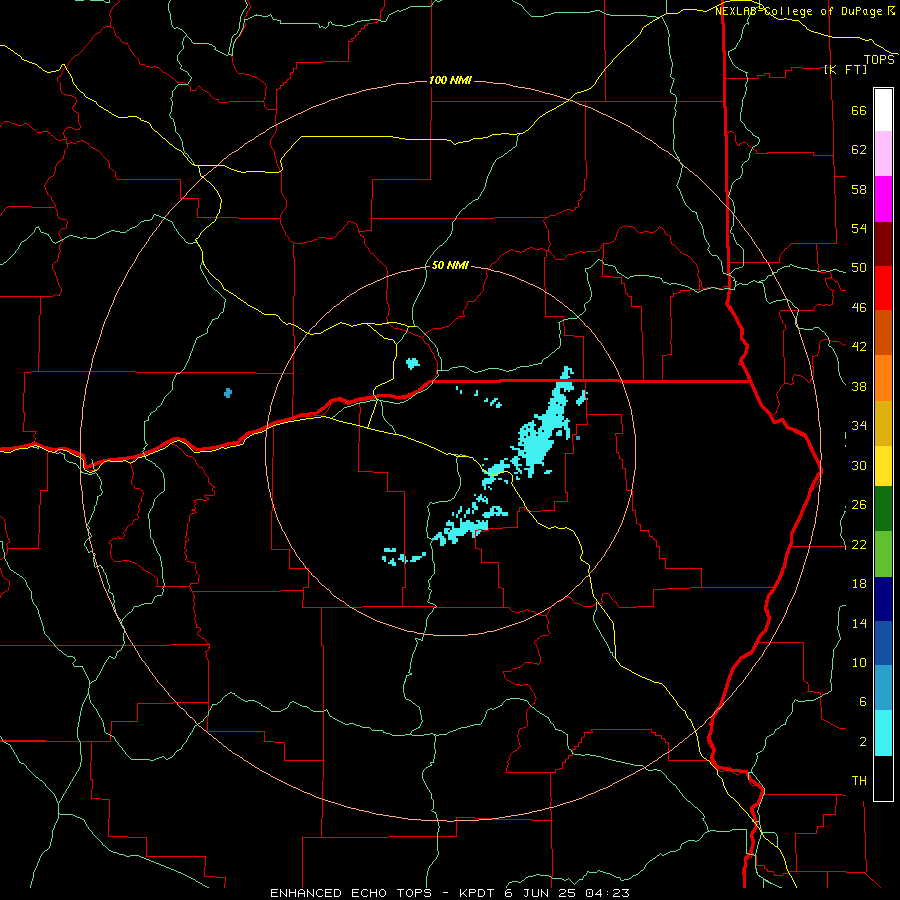The image size is (900, 900).
Task: Click the yellow 30 kft legend swatch
Action: click(x=883, y=466)
